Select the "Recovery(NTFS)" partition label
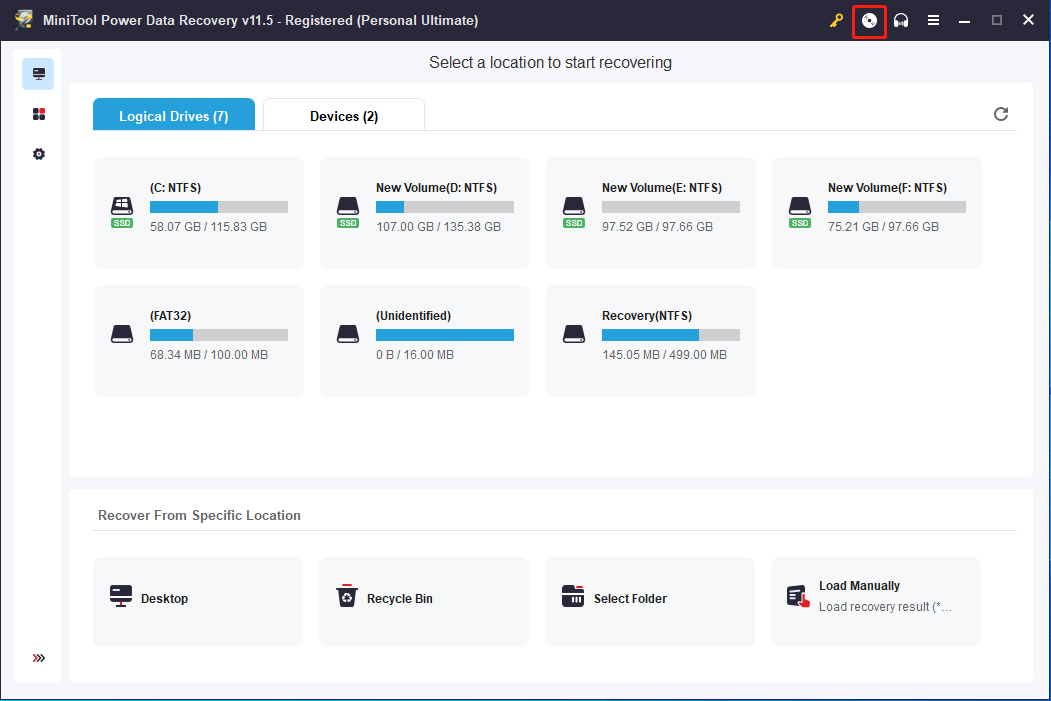Image resolution: width=1051 pixels, height=701 pixels. (x=647, y=316)
